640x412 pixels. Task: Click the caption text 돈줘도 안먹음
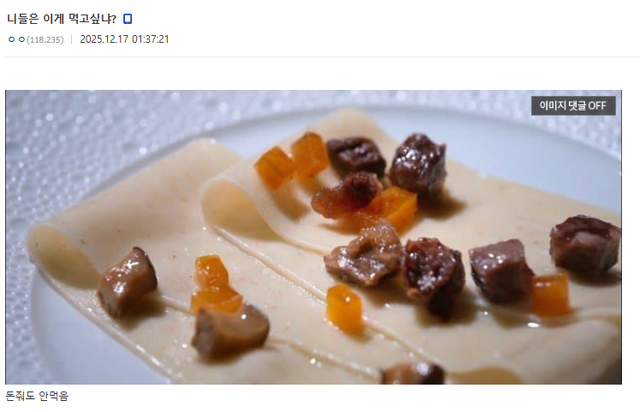click(x=37, y=396)
